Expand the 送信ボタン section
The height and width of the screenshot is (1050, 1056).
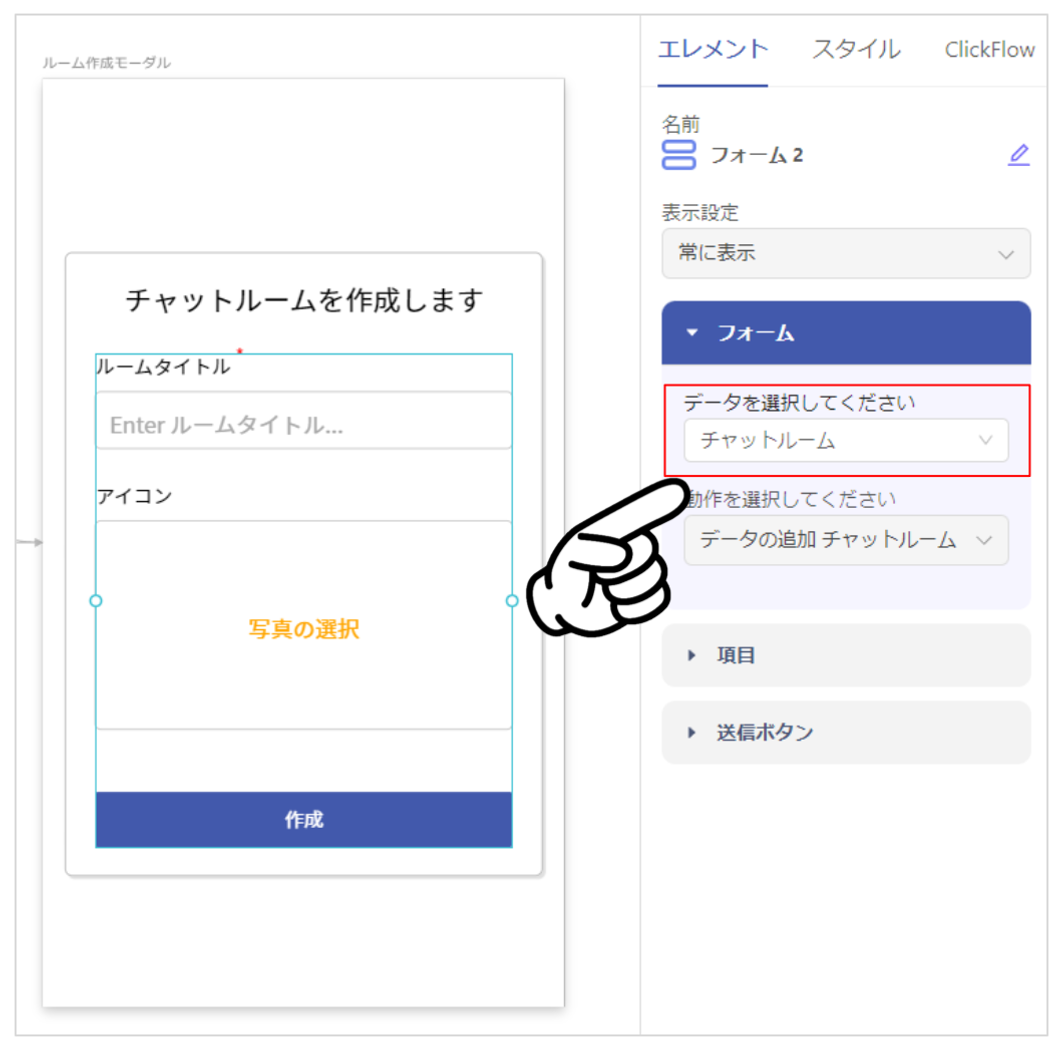[x=846, y=732]
